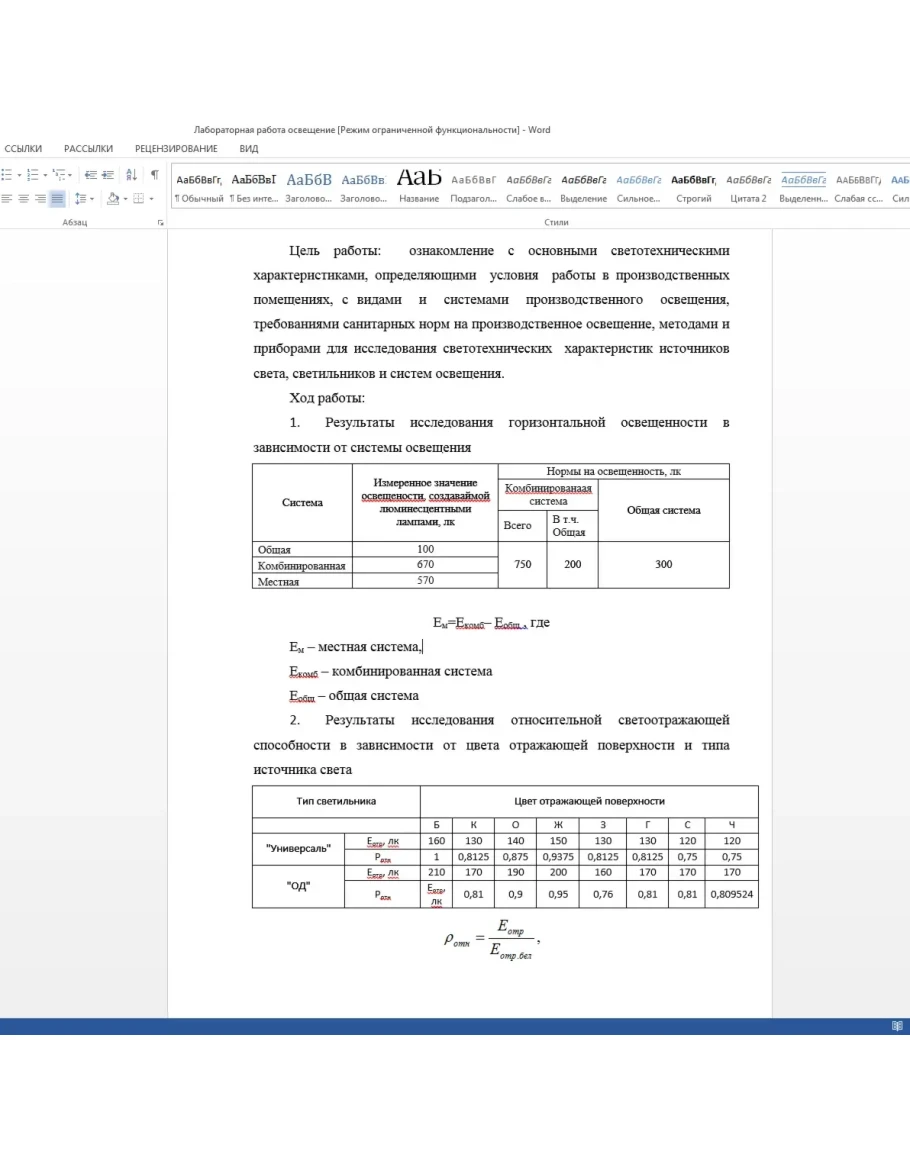
Task: Click the multilevel list icon
Action: (61, 176)
